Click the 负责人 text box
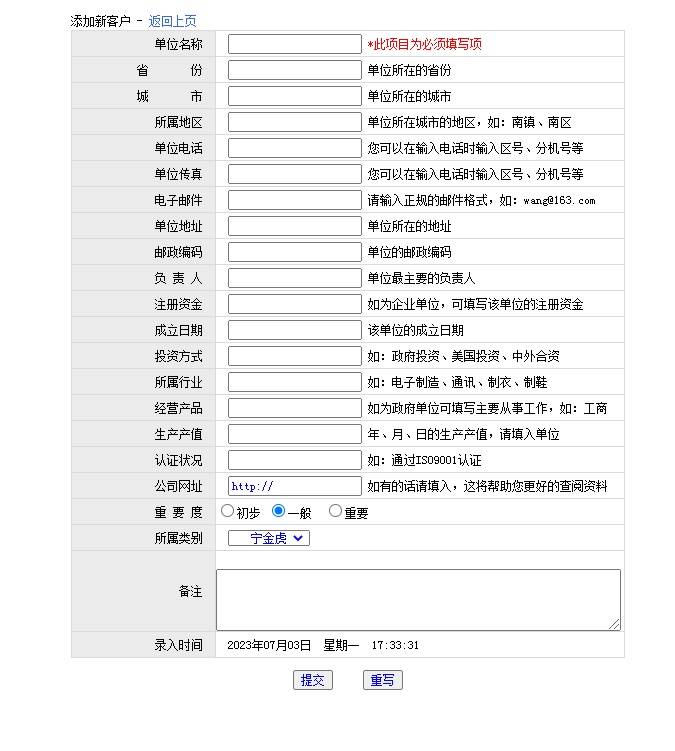675x751 pixels. click(295, 278)
